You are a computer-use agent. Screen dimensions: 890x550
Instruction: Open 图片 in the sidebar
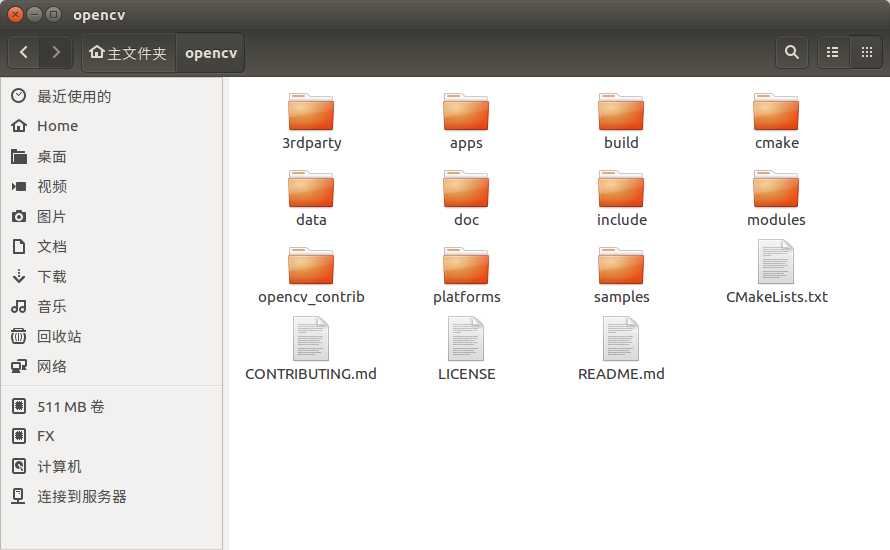[111, 216]
